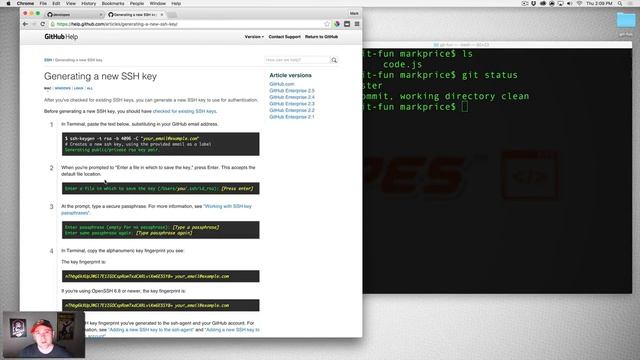Image resolution: width=640 pixels, height=360 pixels.
Task: Open the GitHub Enterprise 2.4 version link
Action: point(292,97)
